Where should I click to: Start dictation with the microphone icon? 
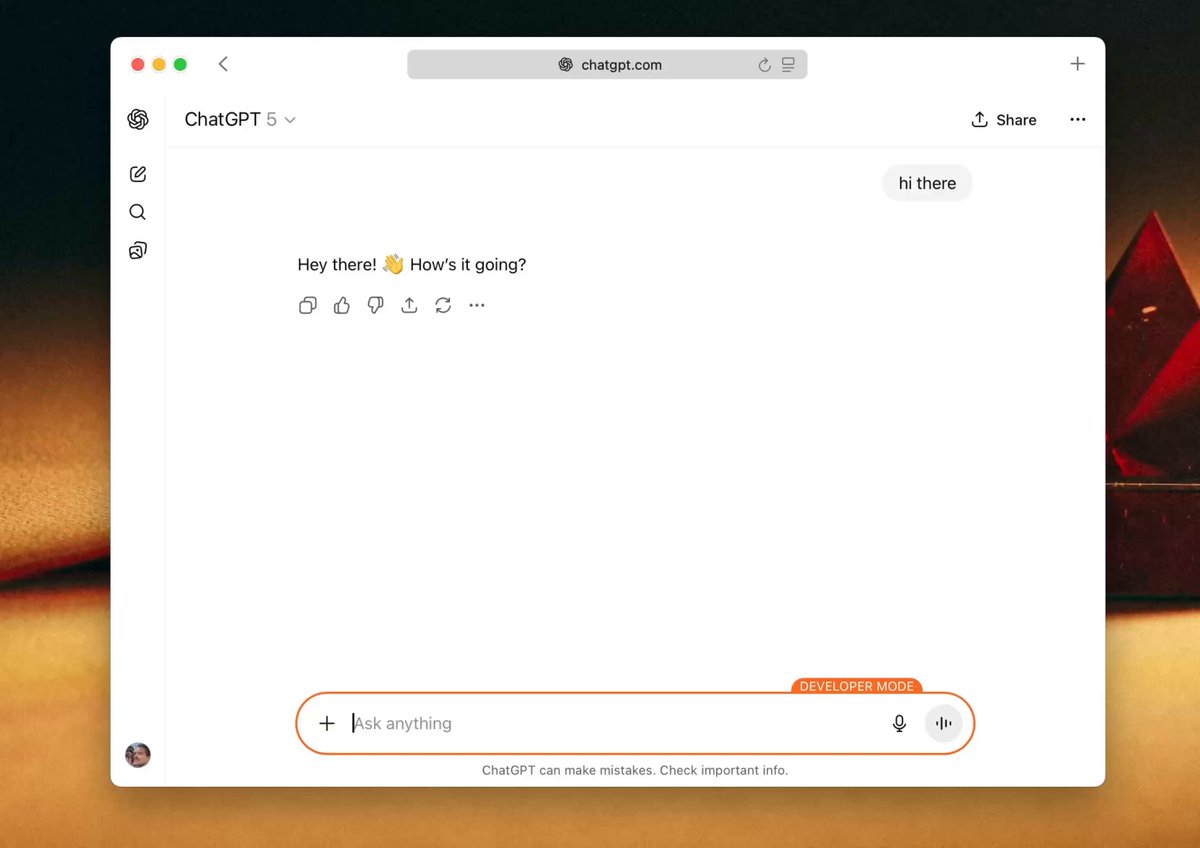pos(899,723)
